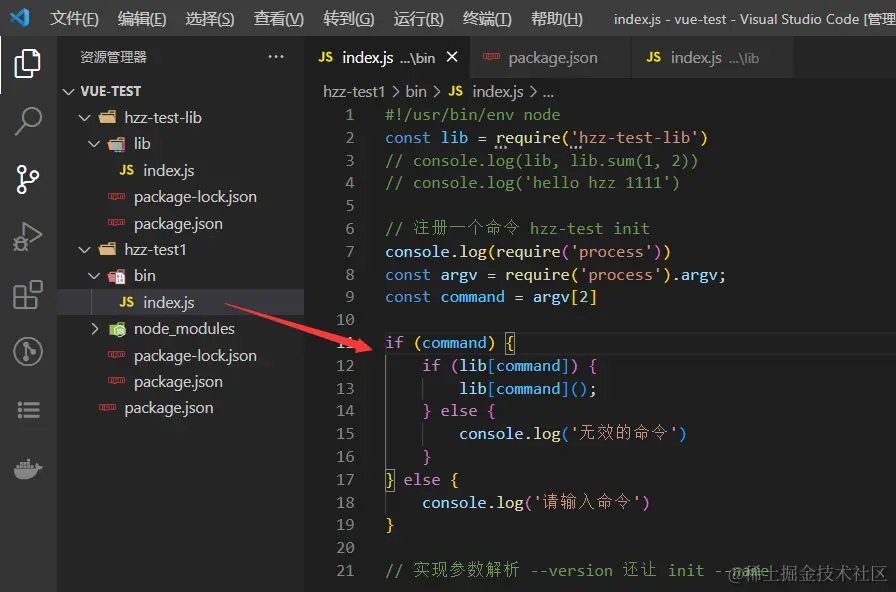Open the 选择(S) menu

click(210, 19)
